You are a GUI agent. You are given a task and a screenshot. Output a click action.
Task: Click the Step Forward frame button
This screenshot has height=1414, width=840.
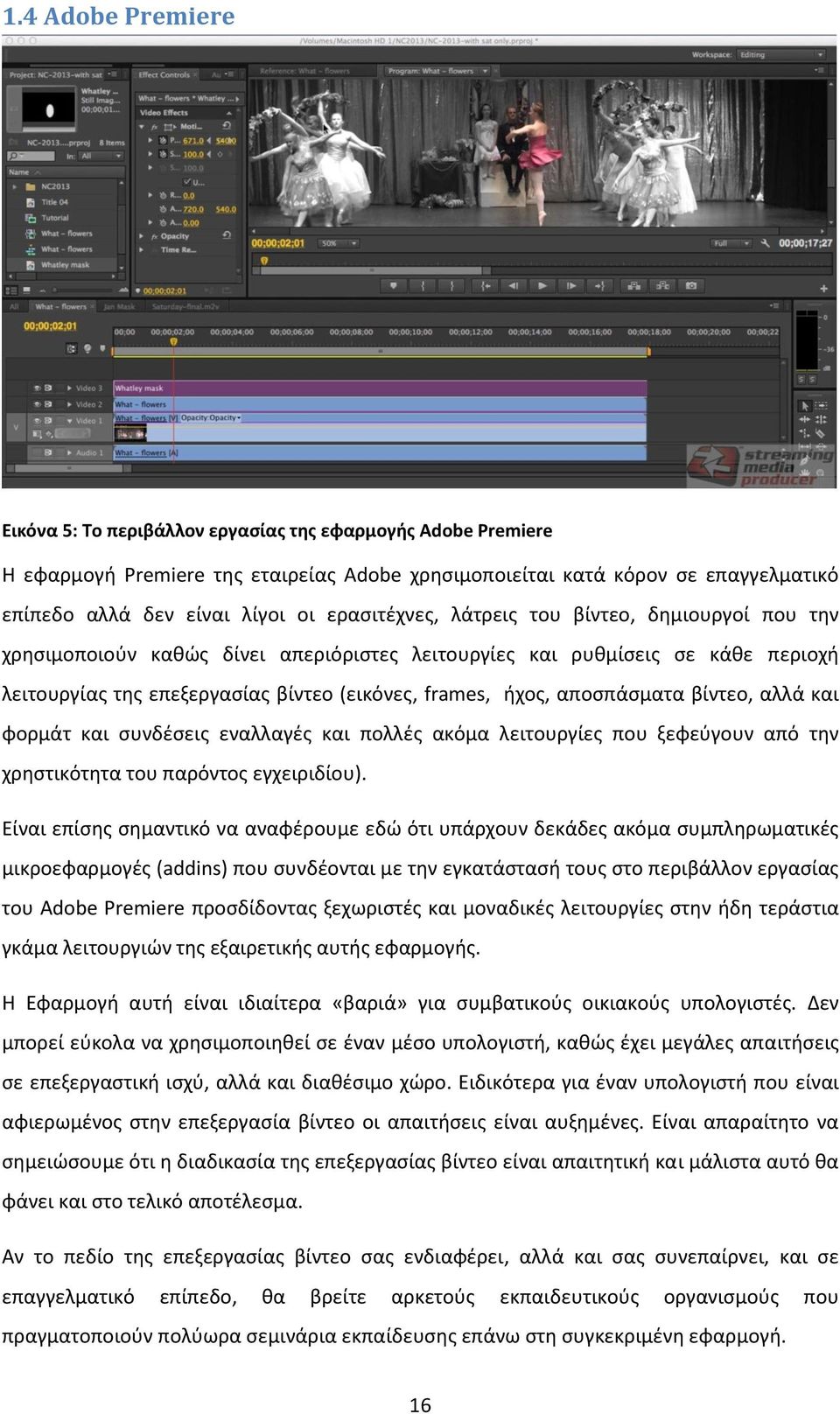pyautogui.click(x=571, y=286)
